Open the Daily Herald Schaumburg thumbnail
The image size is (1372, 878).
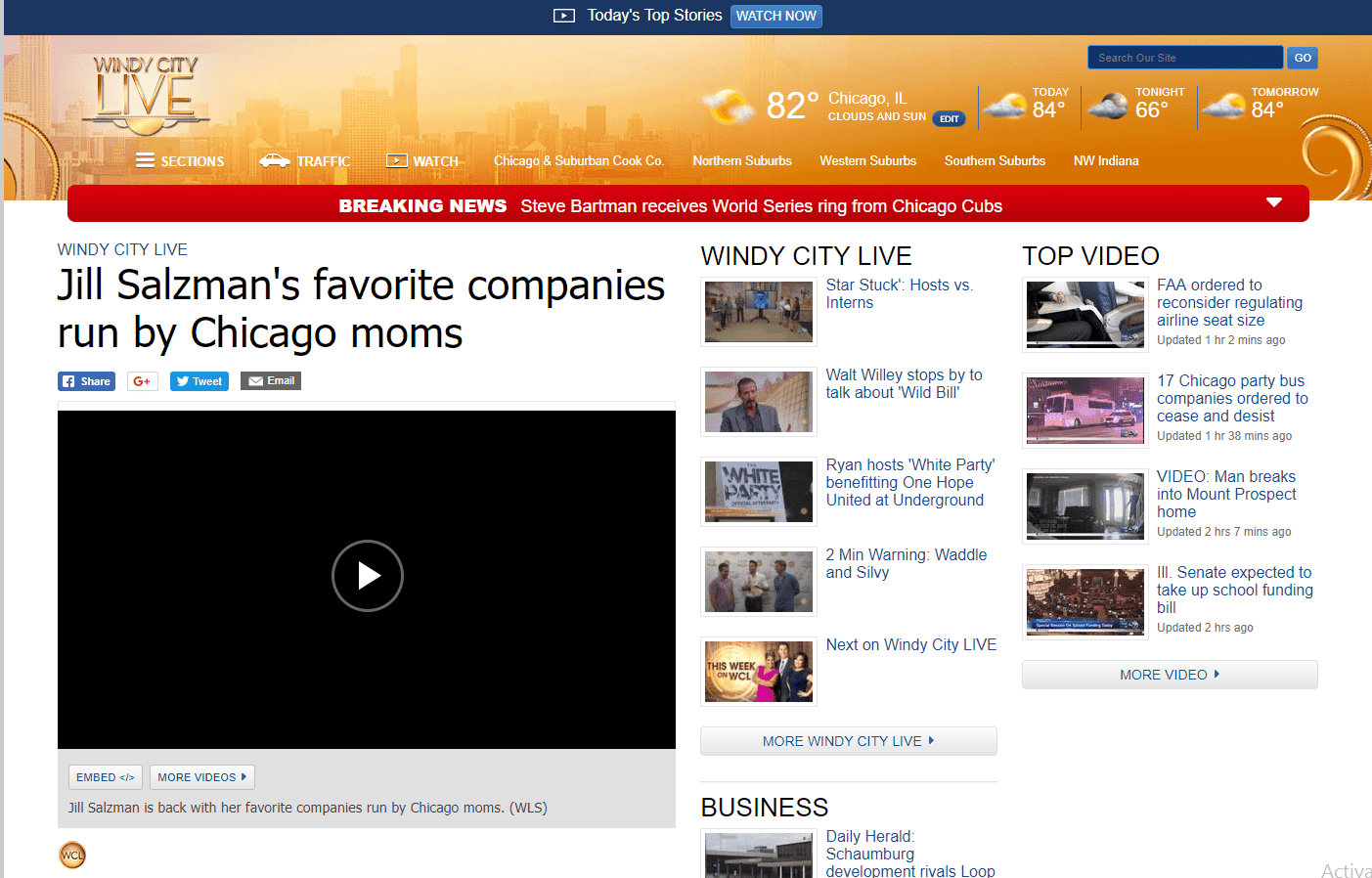pos(759,855)
